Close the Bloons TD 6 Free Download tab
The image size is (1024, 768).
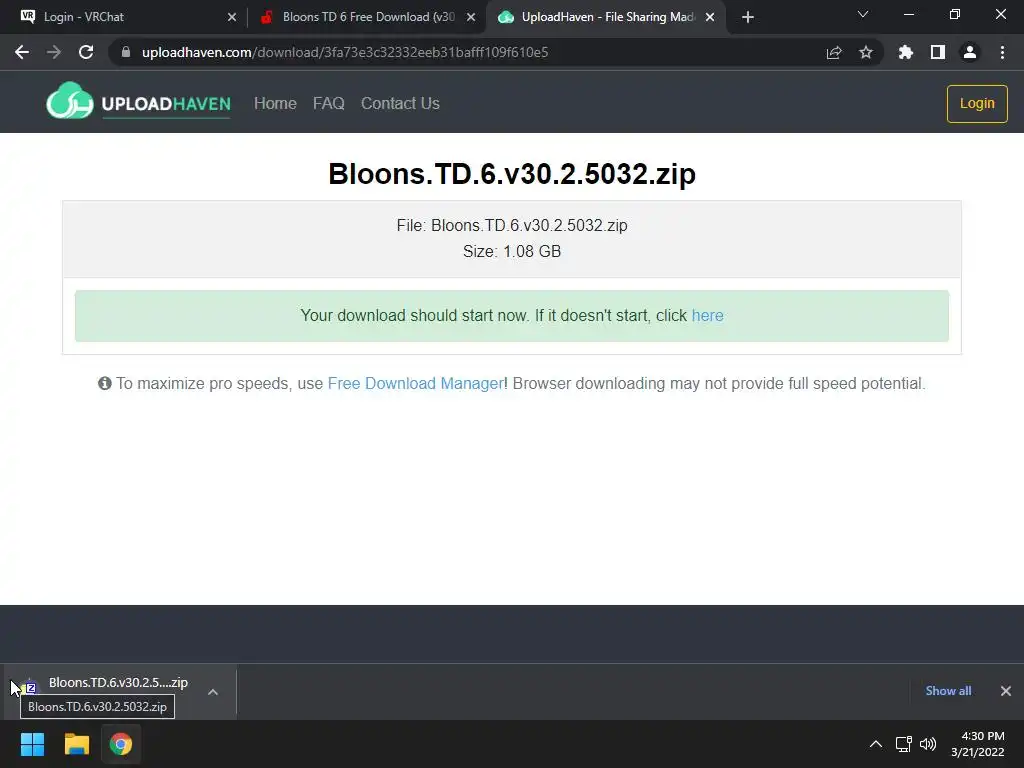[x=471, y=17]
